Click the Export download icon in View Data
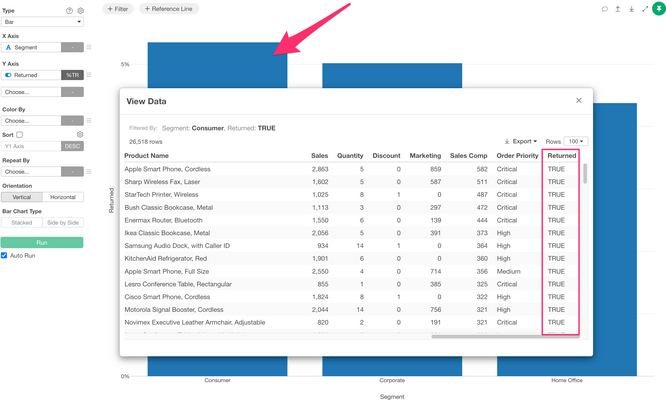 coord(507,141)
